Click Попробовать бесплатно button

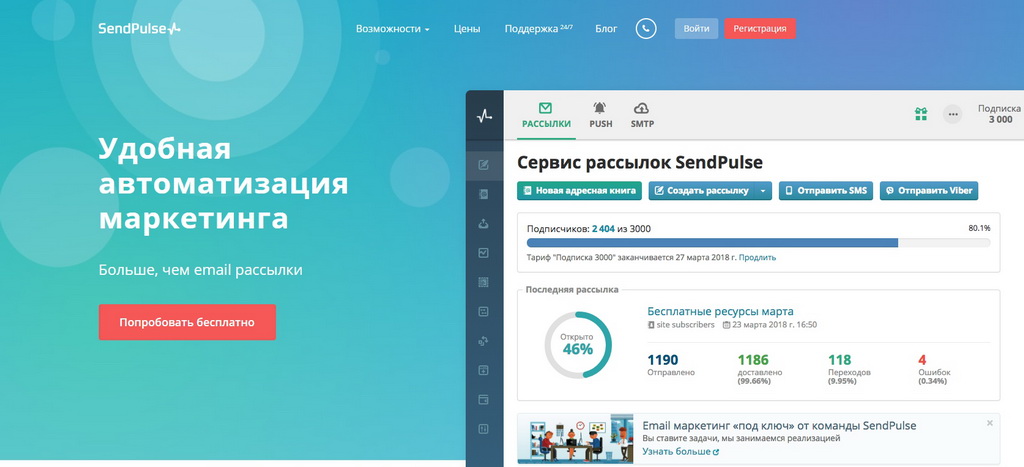click(187, 322)
